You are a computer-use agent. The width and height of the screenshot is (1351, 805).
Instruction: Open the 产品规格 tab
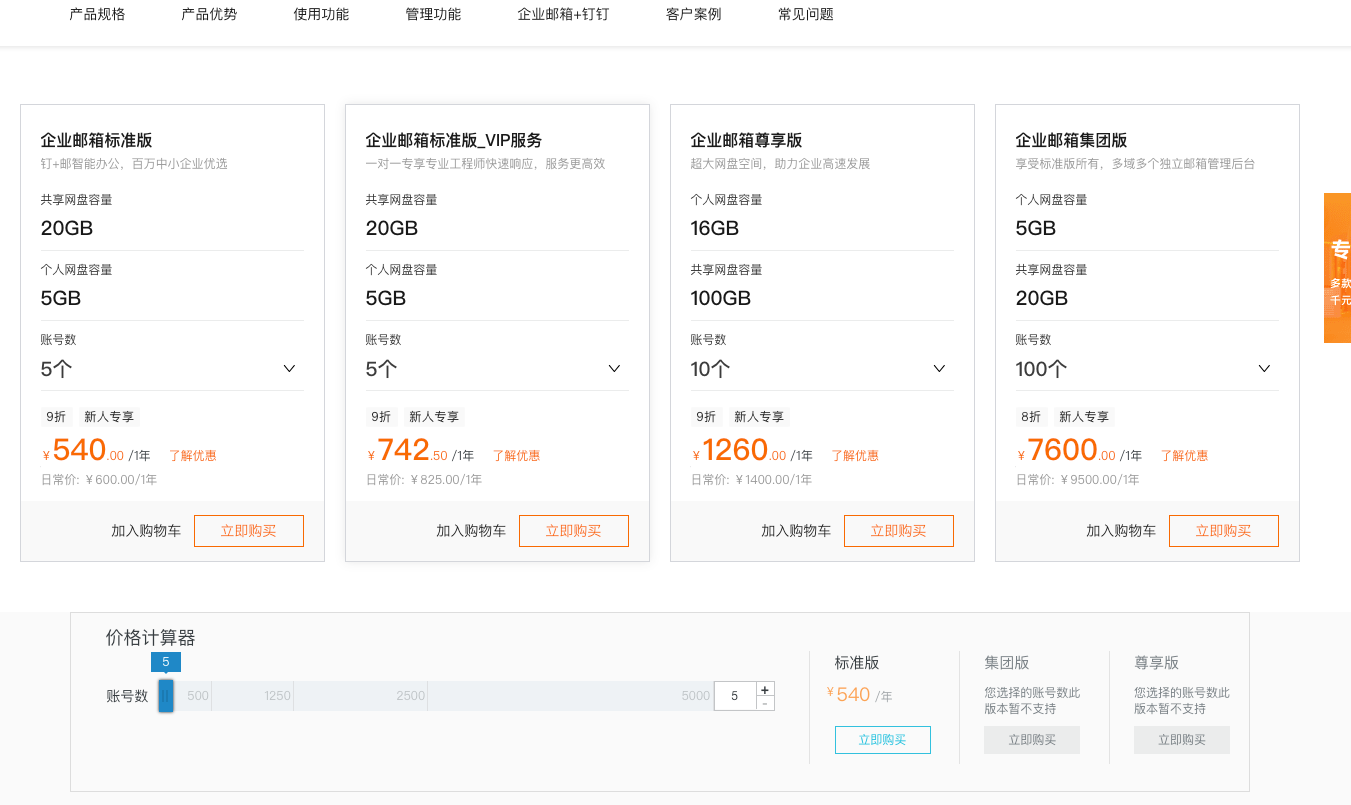(x=97, y=14)
